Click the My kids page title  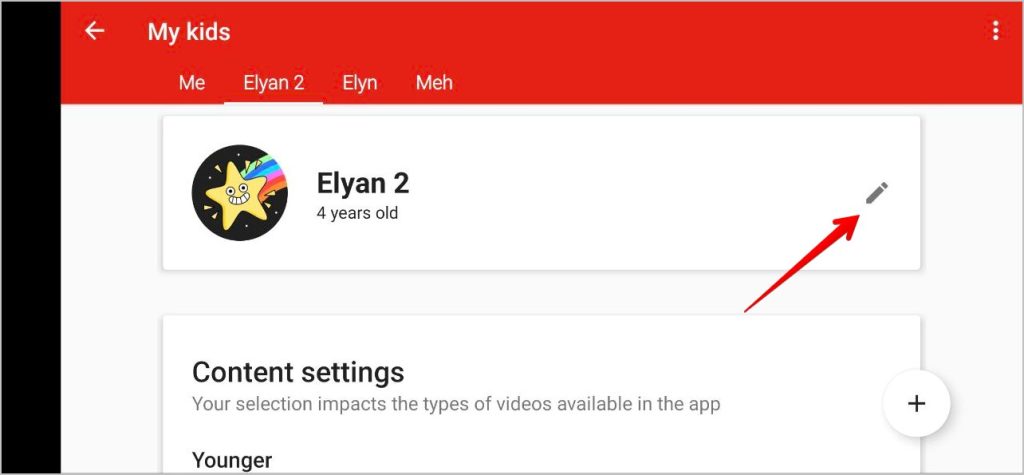[189, 32]
